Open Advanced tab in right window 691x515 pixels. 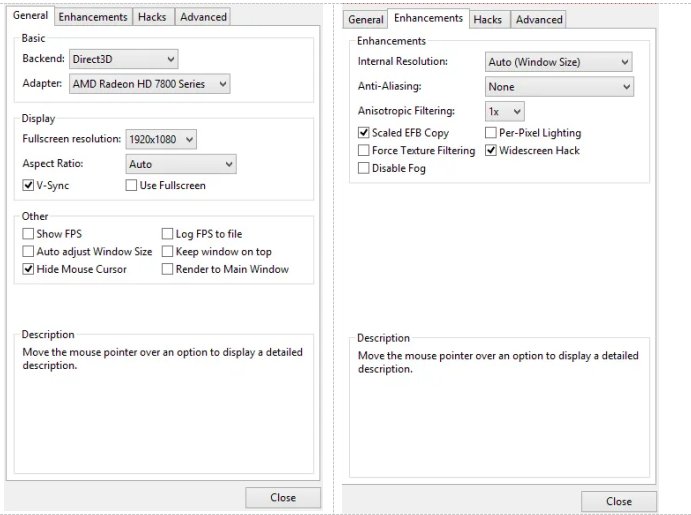click(x=539, y=19)
